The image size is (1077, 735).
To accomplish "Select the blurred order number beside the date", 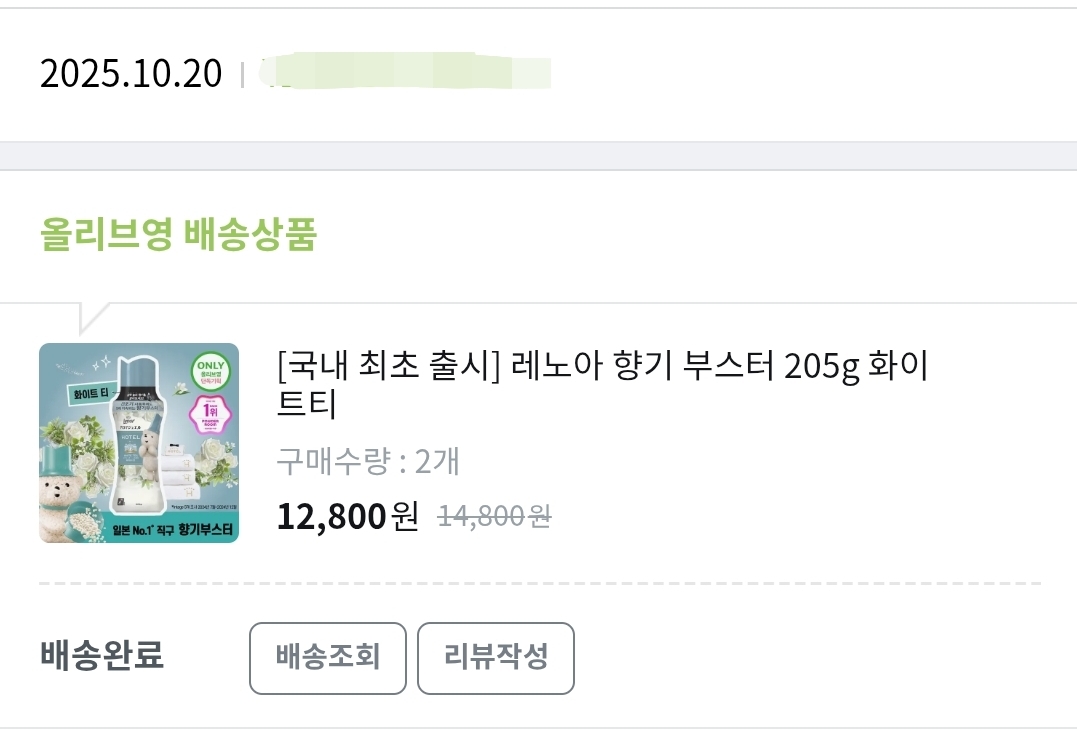I will click(x=405, y=74).
